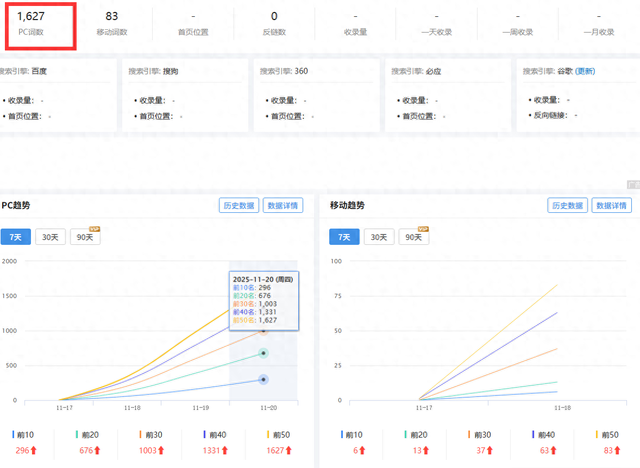Toggle the 前10 legend in 移动趋势
This screenshot has width=640, height=468.
352,435
